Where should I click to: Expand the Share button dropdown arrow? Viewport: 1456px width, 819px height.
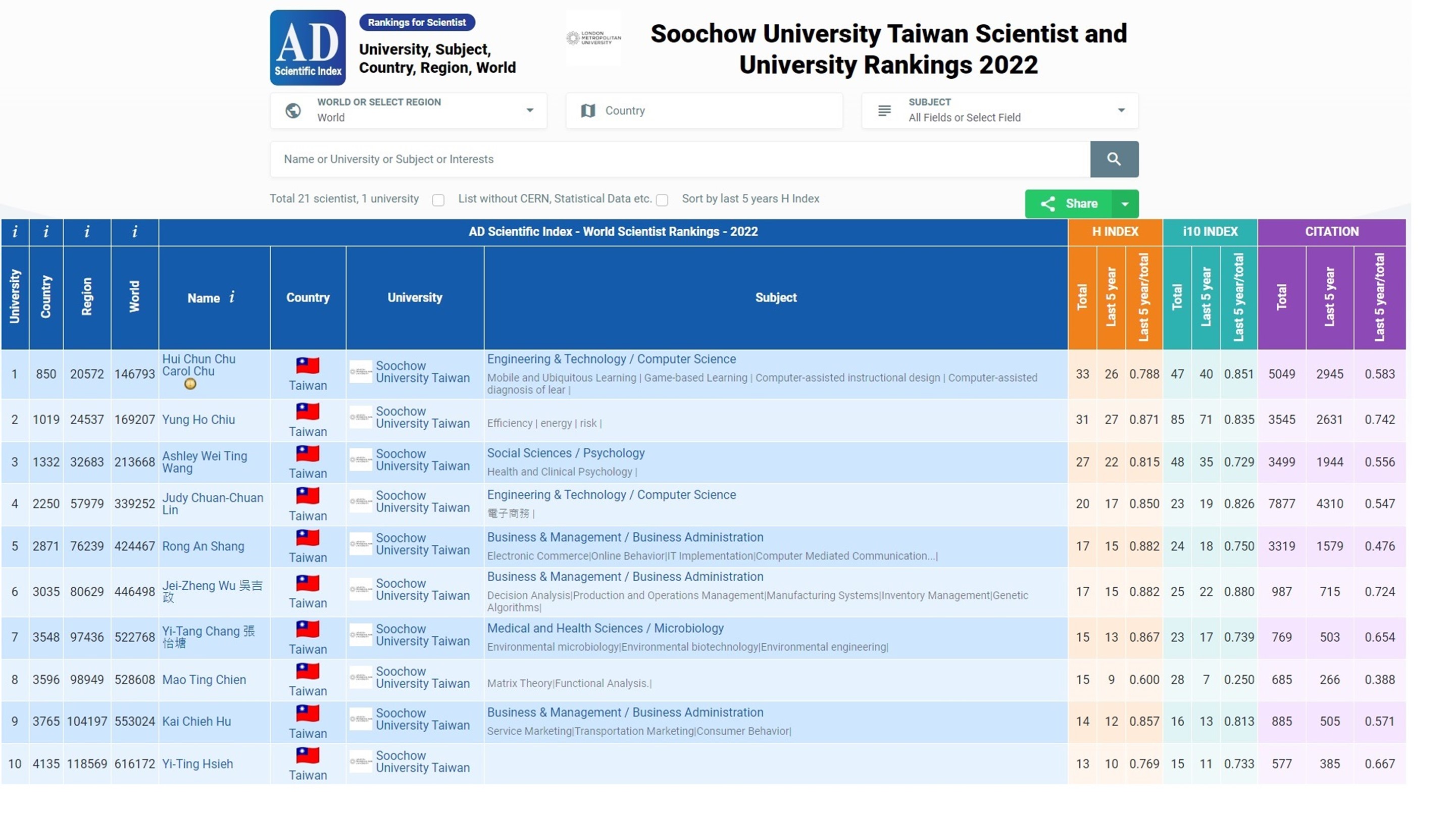pyautogui.click(x=1125, y=203)
